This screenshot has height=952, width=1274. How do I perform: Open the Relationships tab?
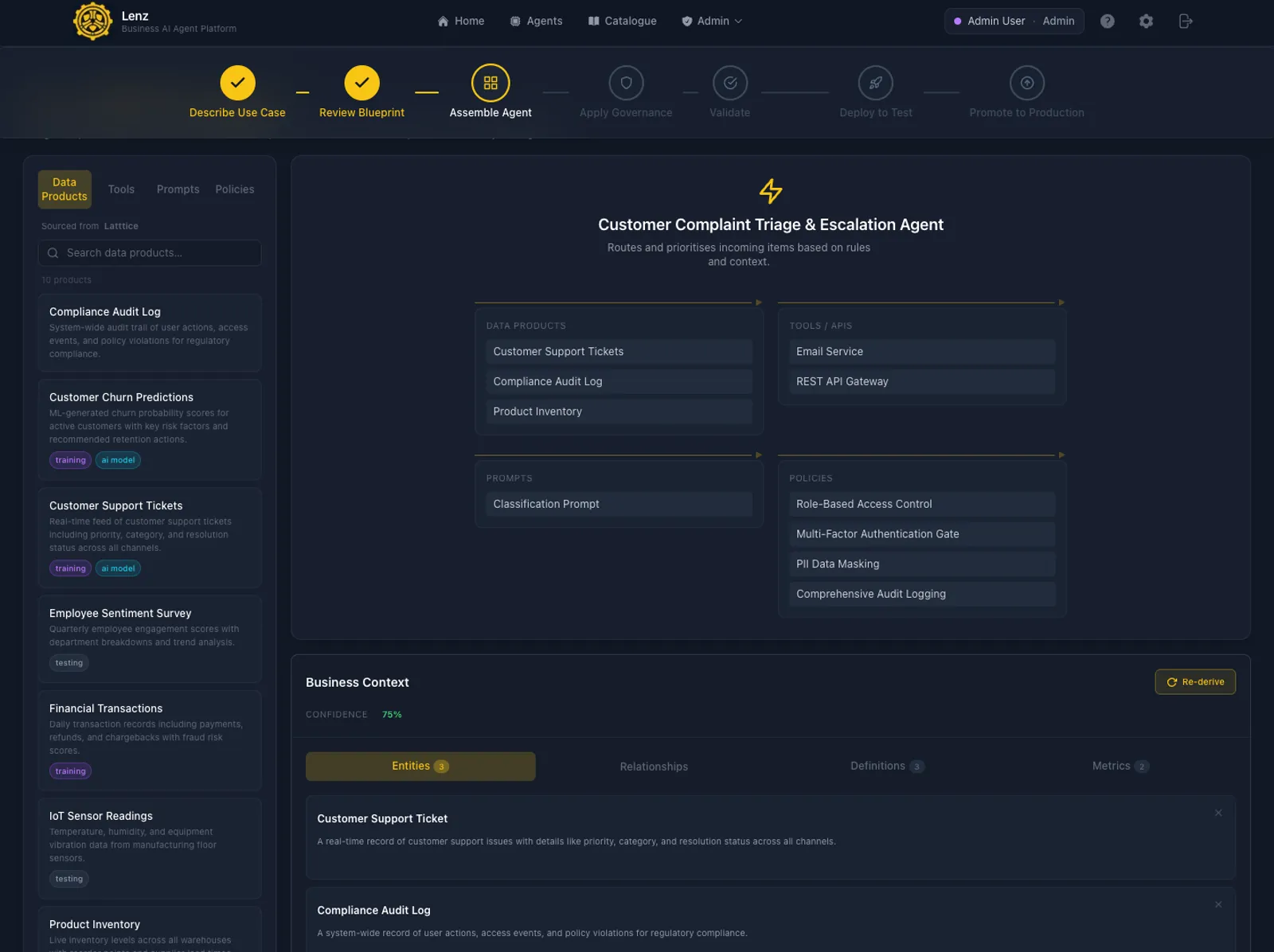click(654, 767)
